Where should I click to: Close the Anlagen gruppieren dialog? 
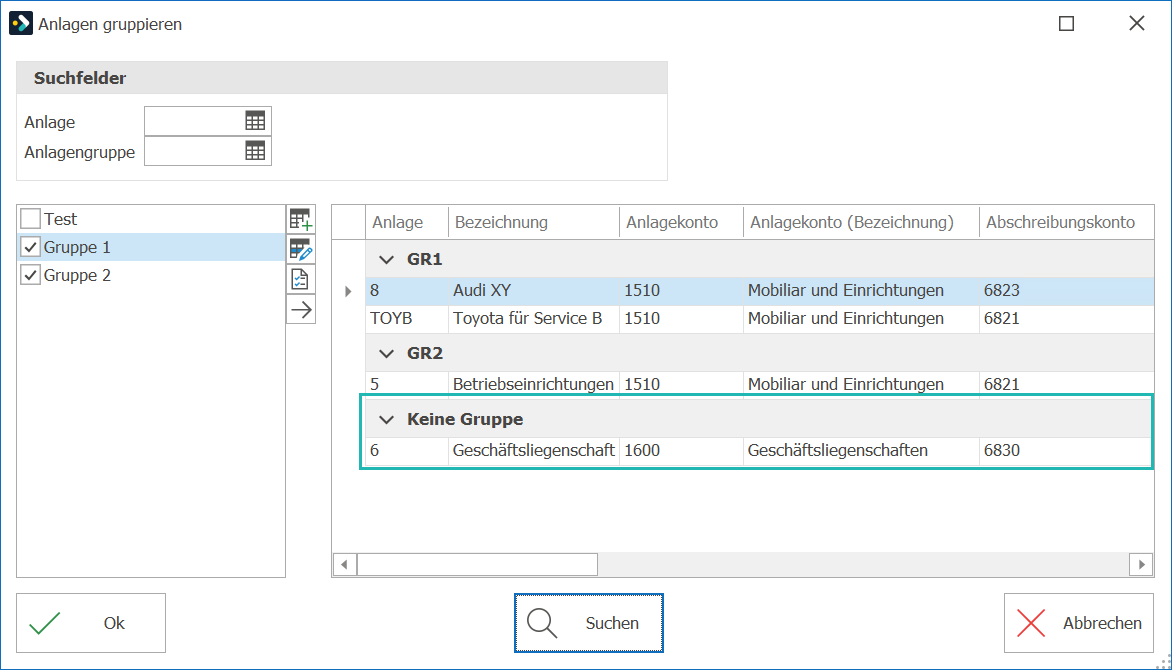(x=1137, y=24)
